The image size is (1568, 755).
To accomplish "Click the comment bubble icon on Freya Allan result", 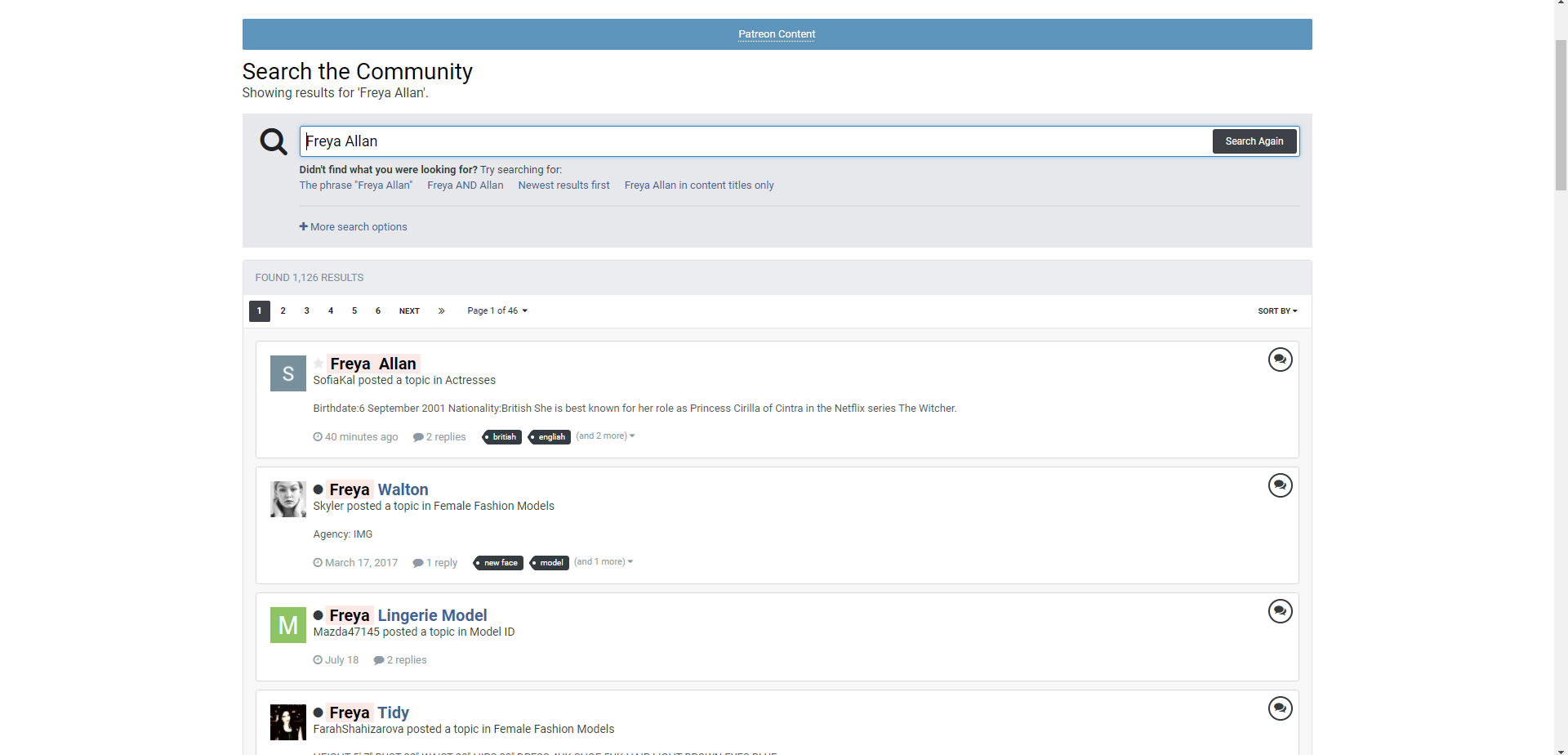I will tap(1280, 360).
